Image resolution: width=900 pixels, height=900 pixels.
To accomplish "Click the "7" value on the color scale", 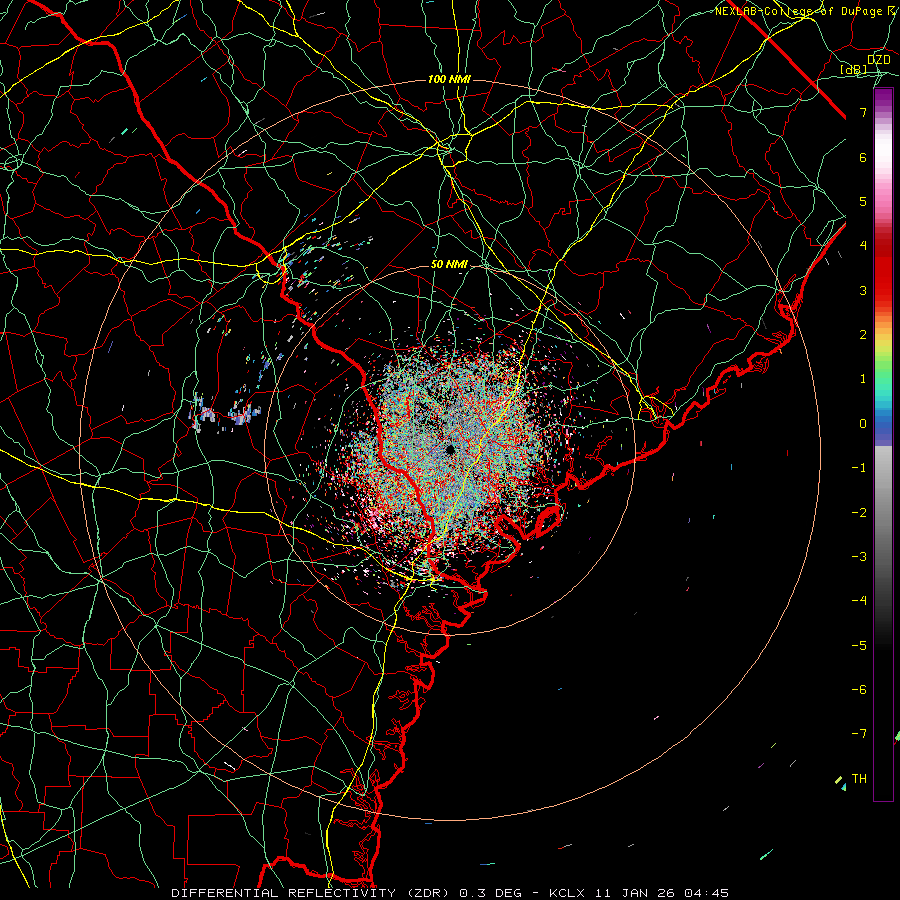I will click(x=863, y=112).
